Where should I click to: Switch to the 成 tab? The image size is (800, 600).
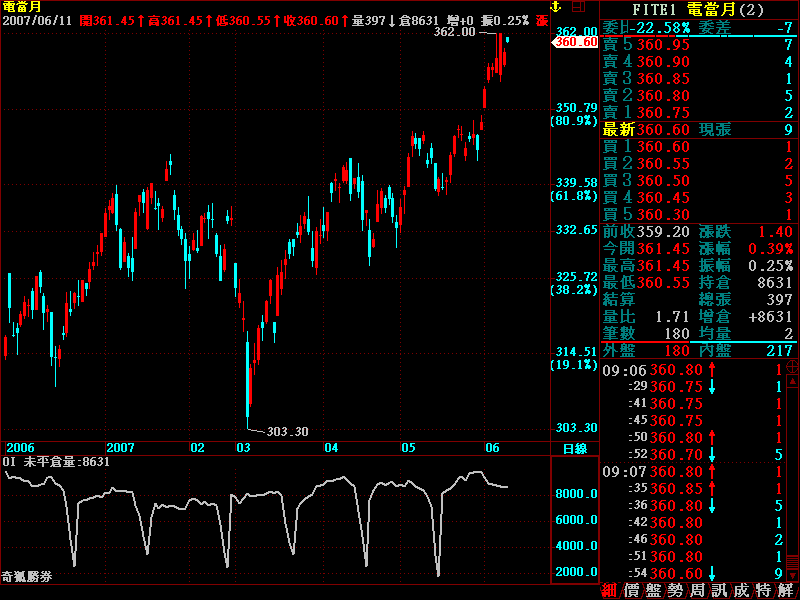741,590
